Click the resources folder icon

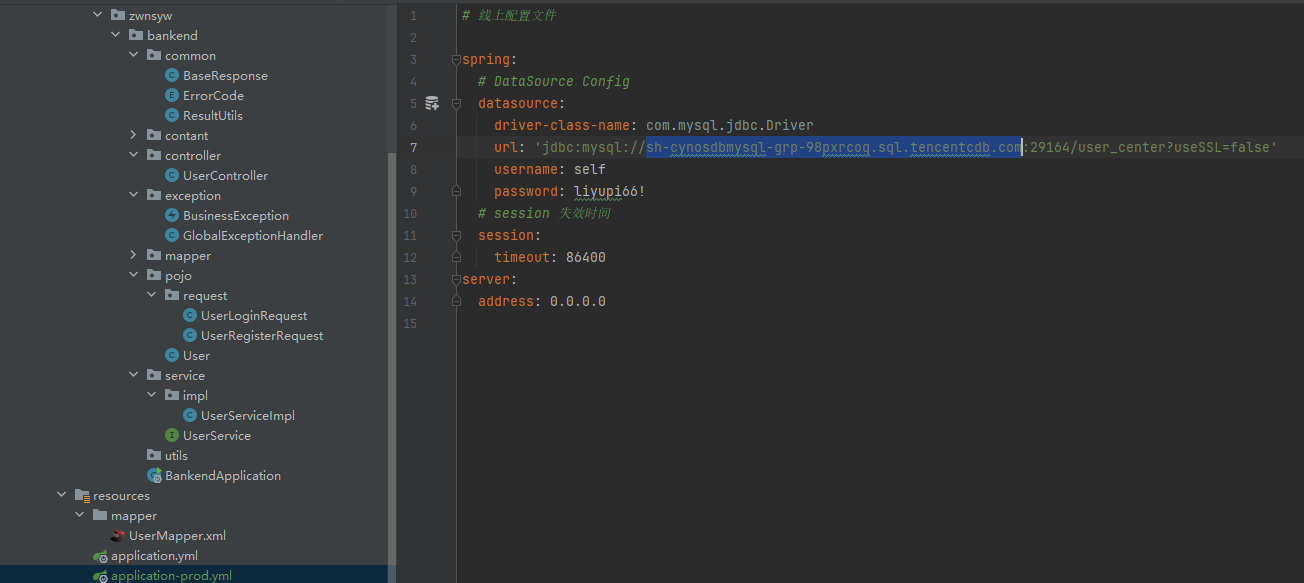82,495
